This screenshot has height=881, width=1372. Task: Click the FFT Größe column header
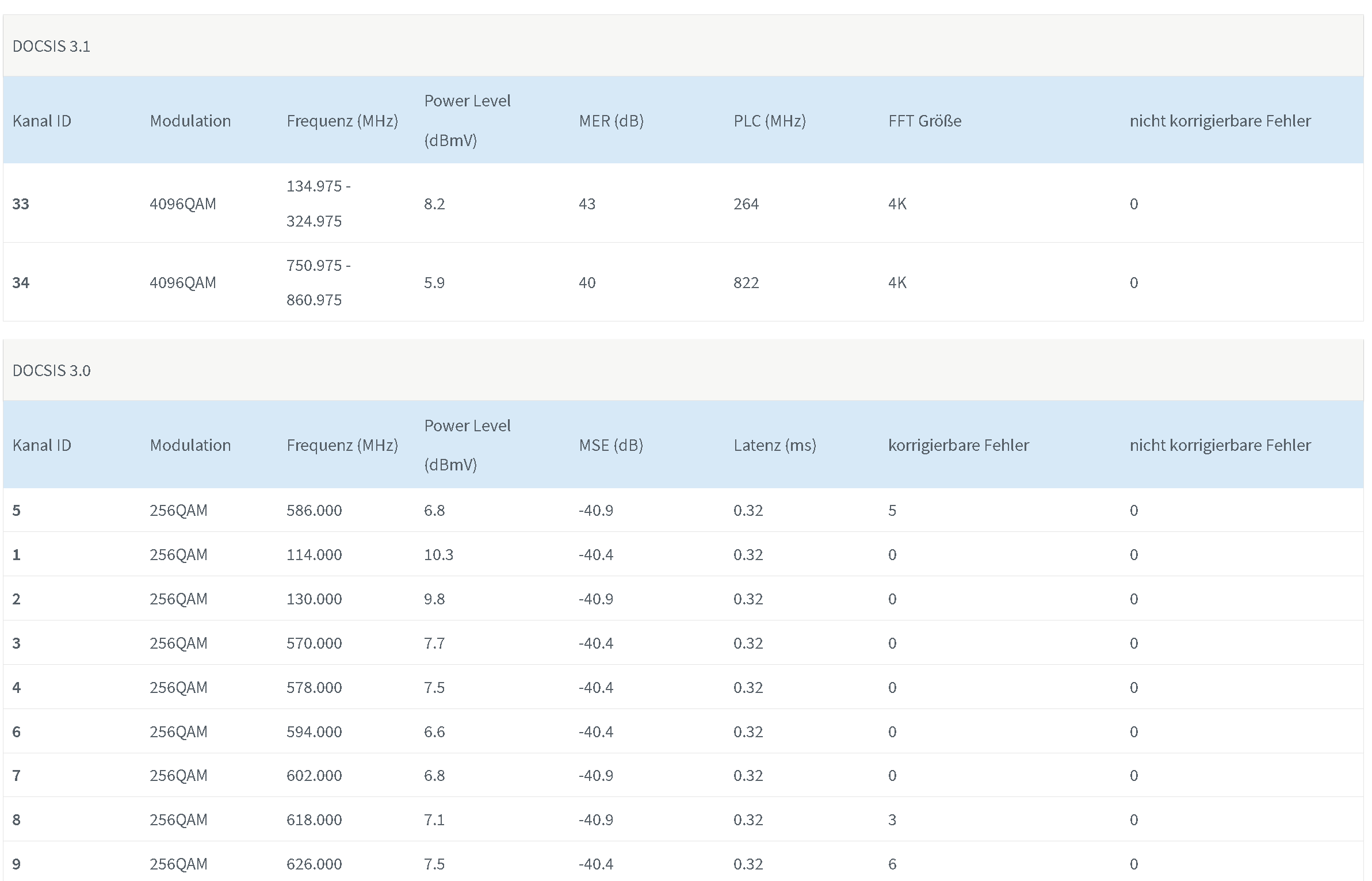coord(925,121)
